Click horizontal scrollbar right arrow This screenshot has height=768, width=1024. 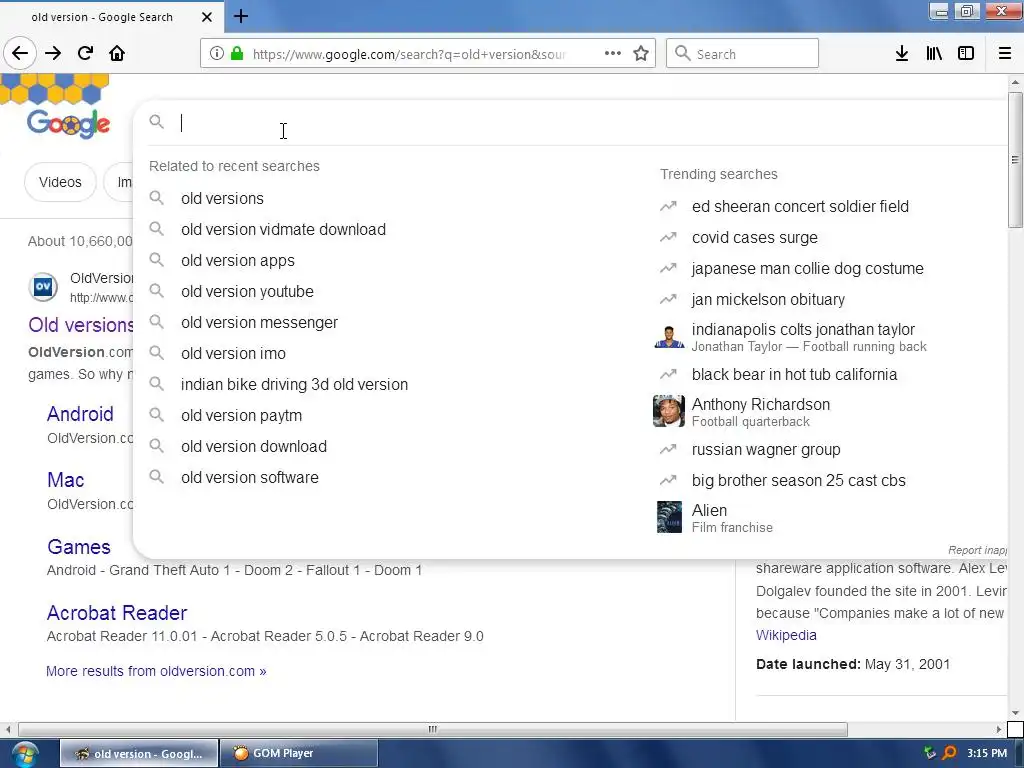(998, 729)
